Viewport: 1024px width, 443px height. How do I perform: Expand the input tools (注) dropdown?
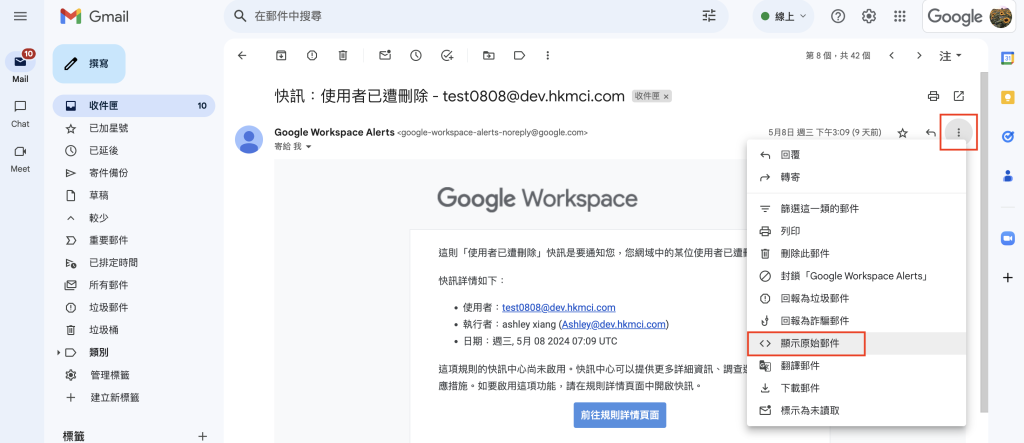[950, 56]
